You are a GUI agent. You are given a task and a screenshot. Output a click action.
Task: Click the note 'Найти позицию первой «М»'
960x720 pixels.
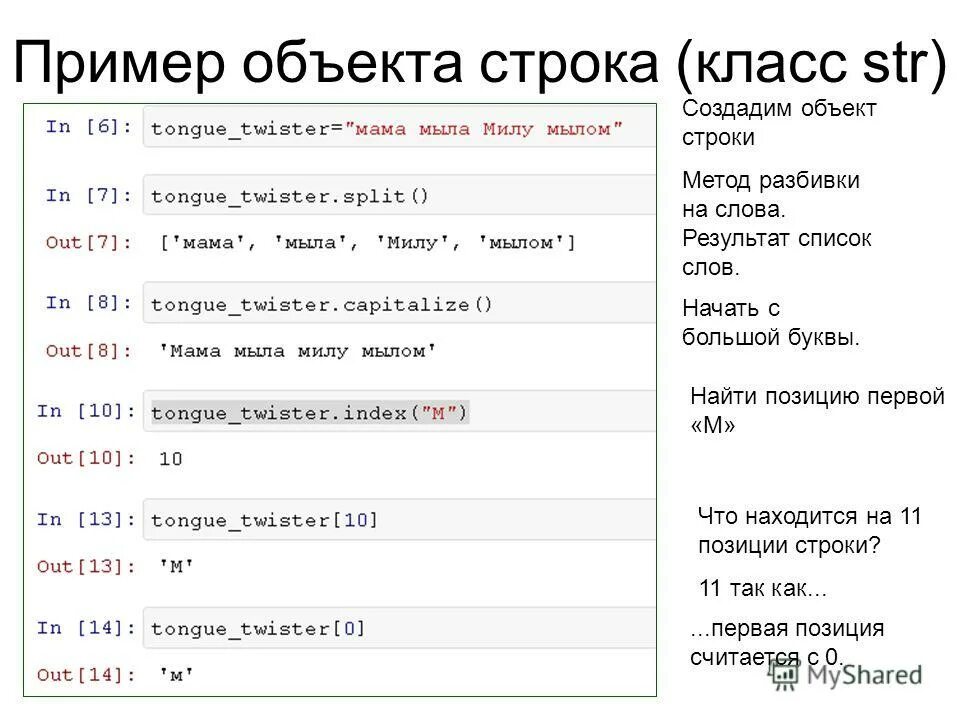tap(817, 411)
